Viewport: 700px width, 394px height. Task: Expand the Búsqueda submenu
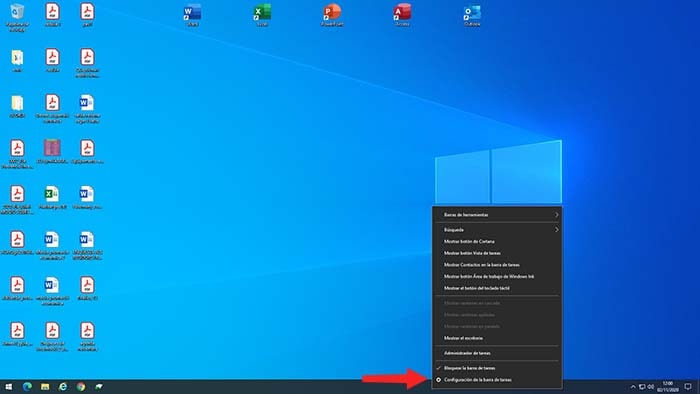click(497, 230)
